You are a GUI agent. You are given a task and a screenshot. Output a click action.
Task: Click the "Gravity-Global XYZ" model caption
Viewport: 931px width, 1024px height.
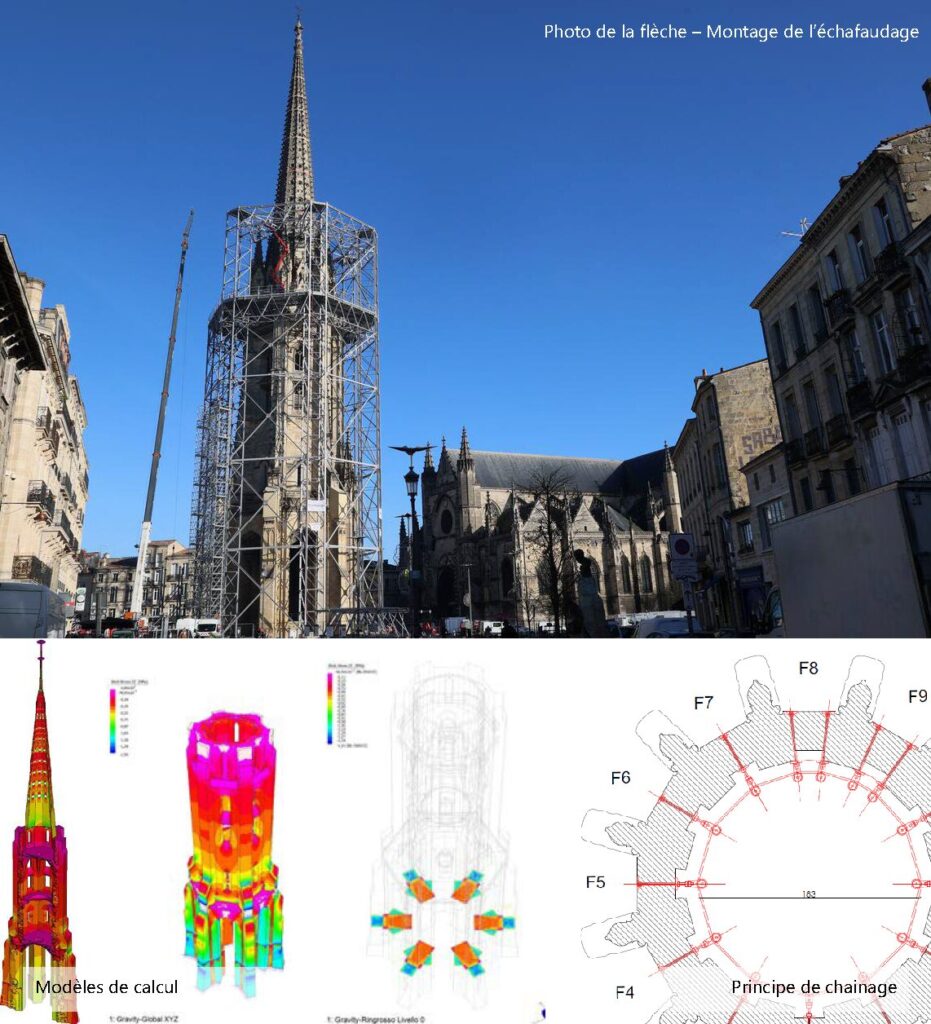pos(143,1018)
